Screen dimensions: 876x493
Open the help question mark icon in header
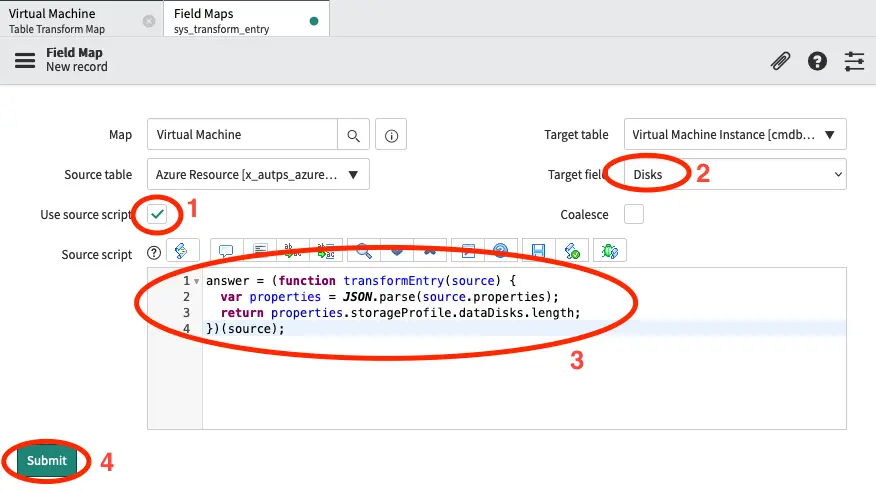click(x=817, y=61)
